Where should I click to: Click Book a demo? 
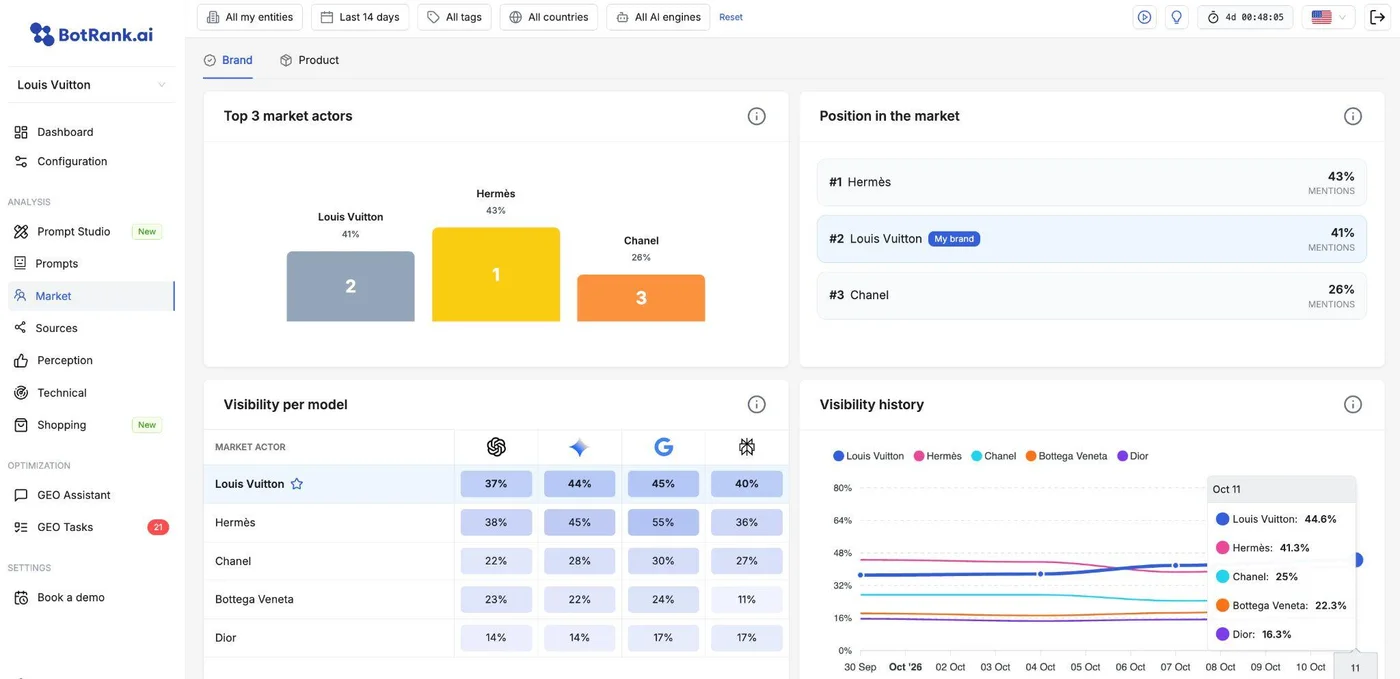coord(70,597)
